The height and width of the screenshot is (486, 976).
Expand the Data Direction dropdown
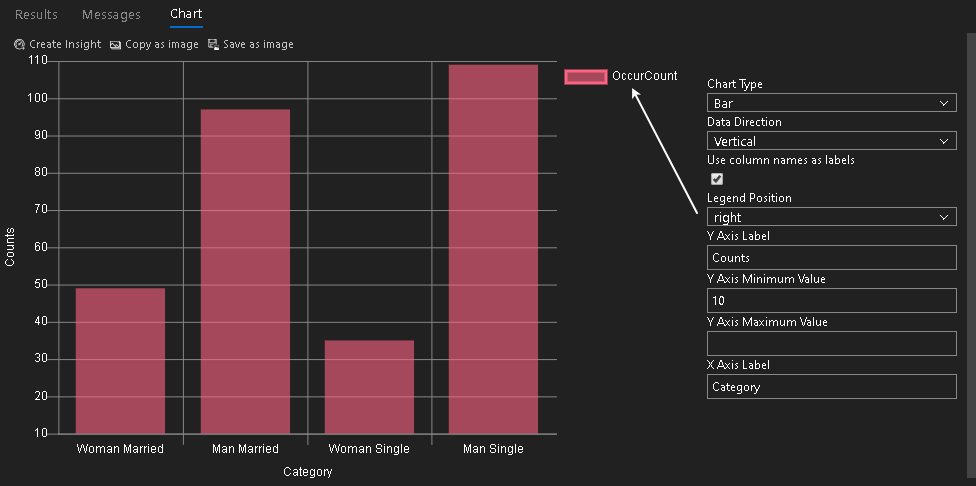pos(831,141)
